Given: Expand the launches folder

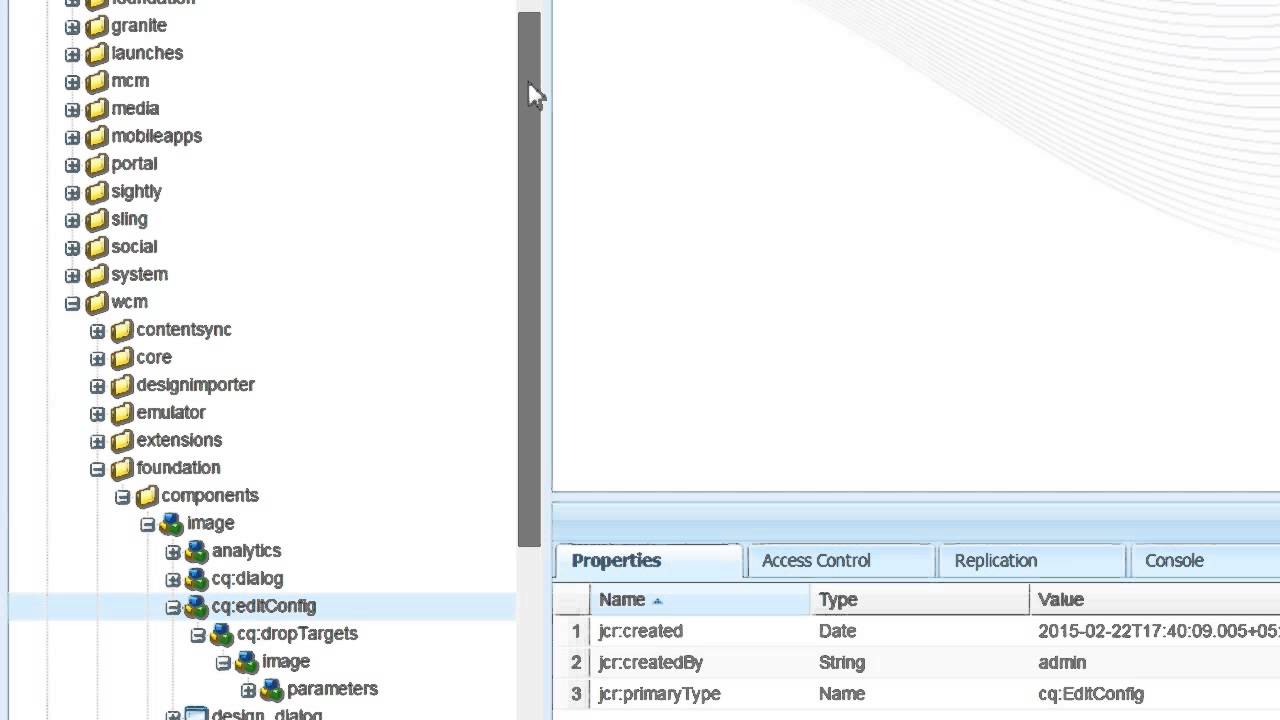Looking at the screenshot, I should pos(72,54).
